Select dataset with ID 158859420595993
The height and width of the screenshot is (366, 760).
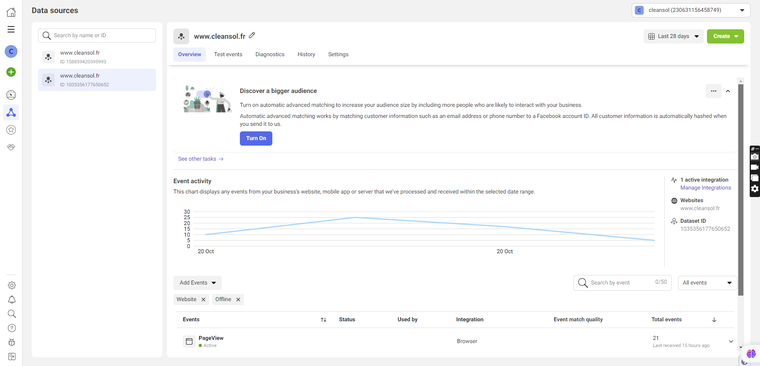pyautogui.click(x=97, y=57)
